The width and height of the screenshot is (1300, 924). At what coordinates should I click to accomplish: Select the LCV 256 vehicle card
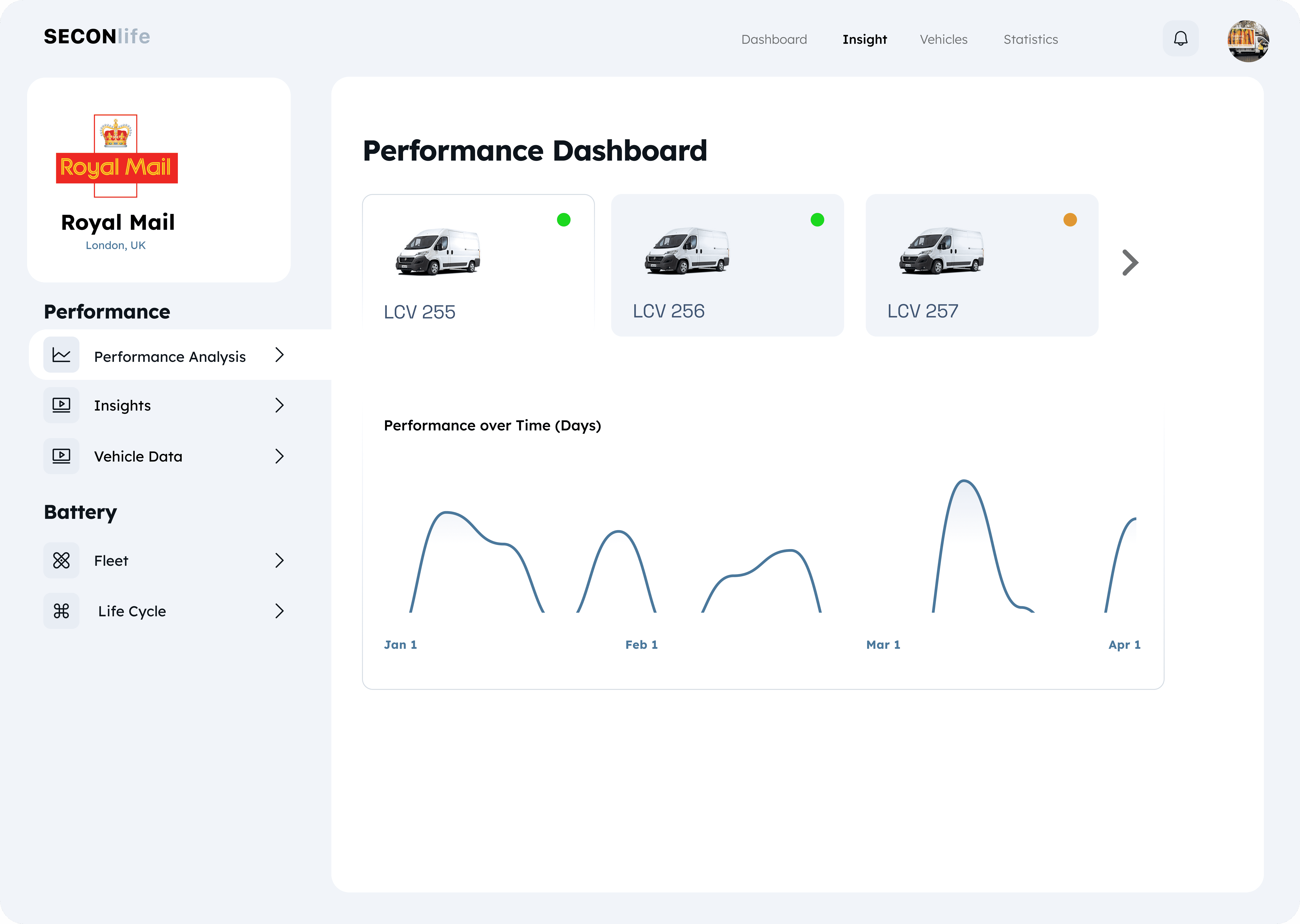tap(727, 265)
